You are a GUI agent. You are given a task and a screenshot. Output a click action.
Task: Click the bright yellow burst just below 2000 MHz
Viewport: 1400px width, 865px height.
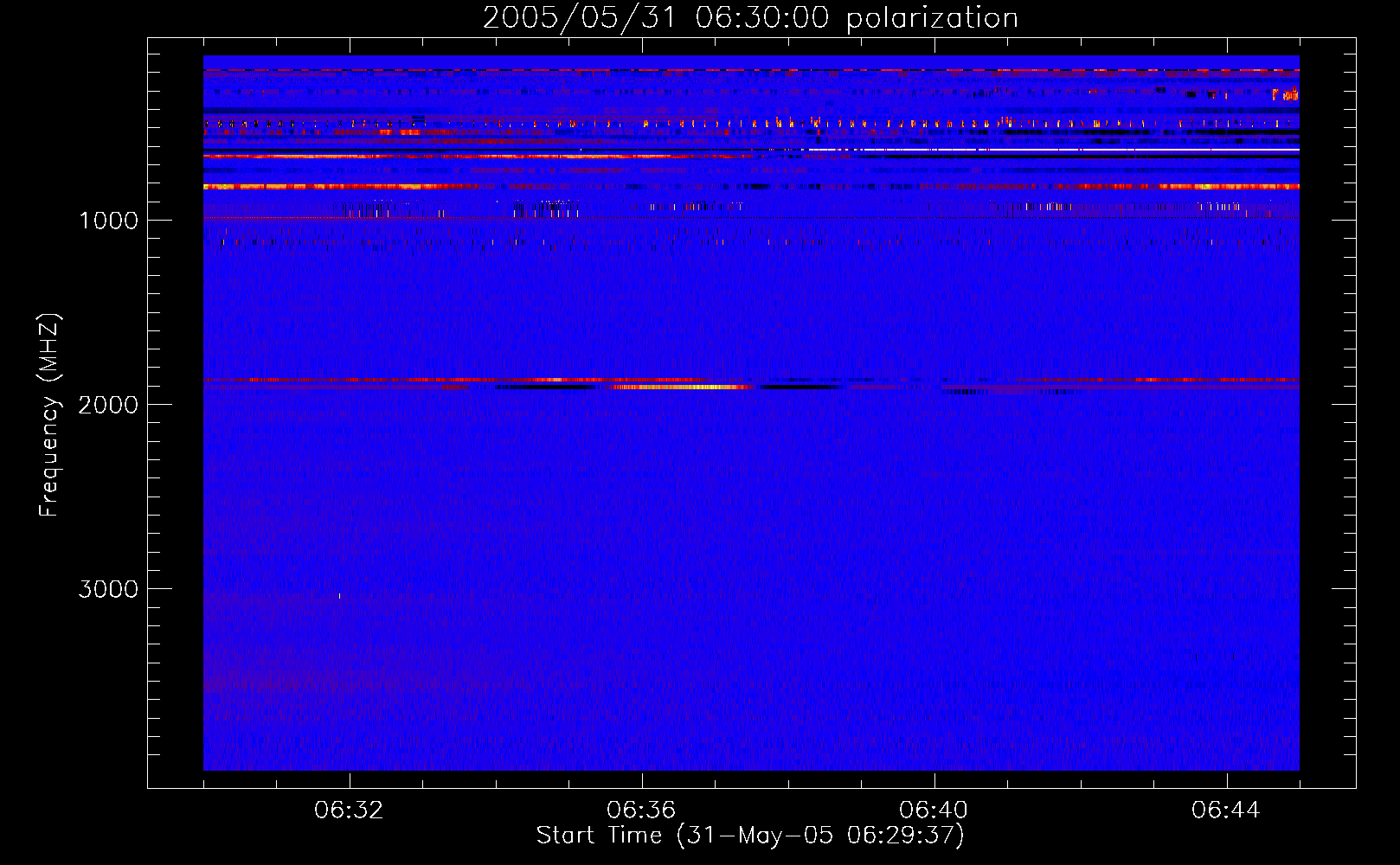coord(679,388)
